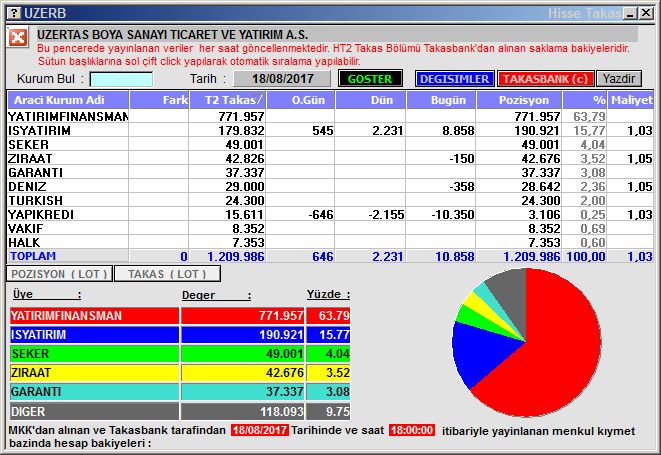Sort by Fark column header
Viewport: 661px width, 455px height.
click(x=159, y=100)
